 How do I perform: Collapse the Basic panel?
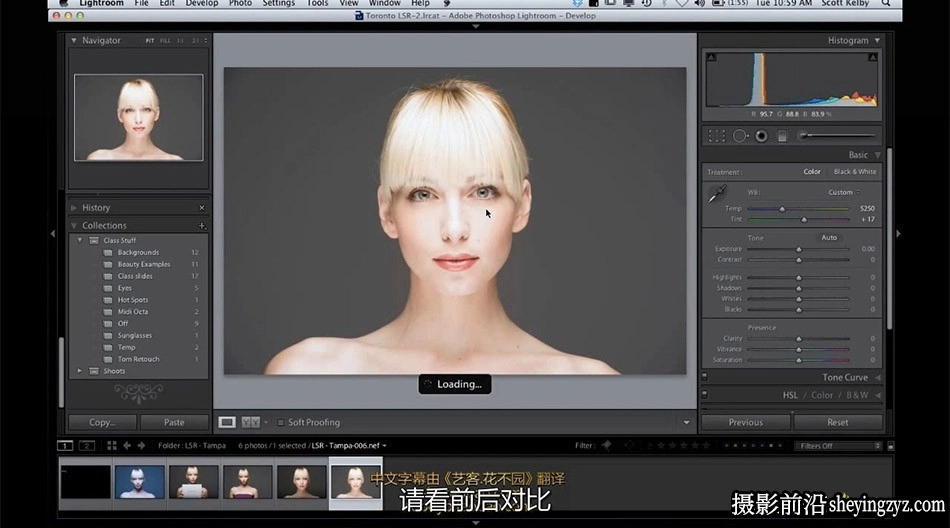point(877,155)
